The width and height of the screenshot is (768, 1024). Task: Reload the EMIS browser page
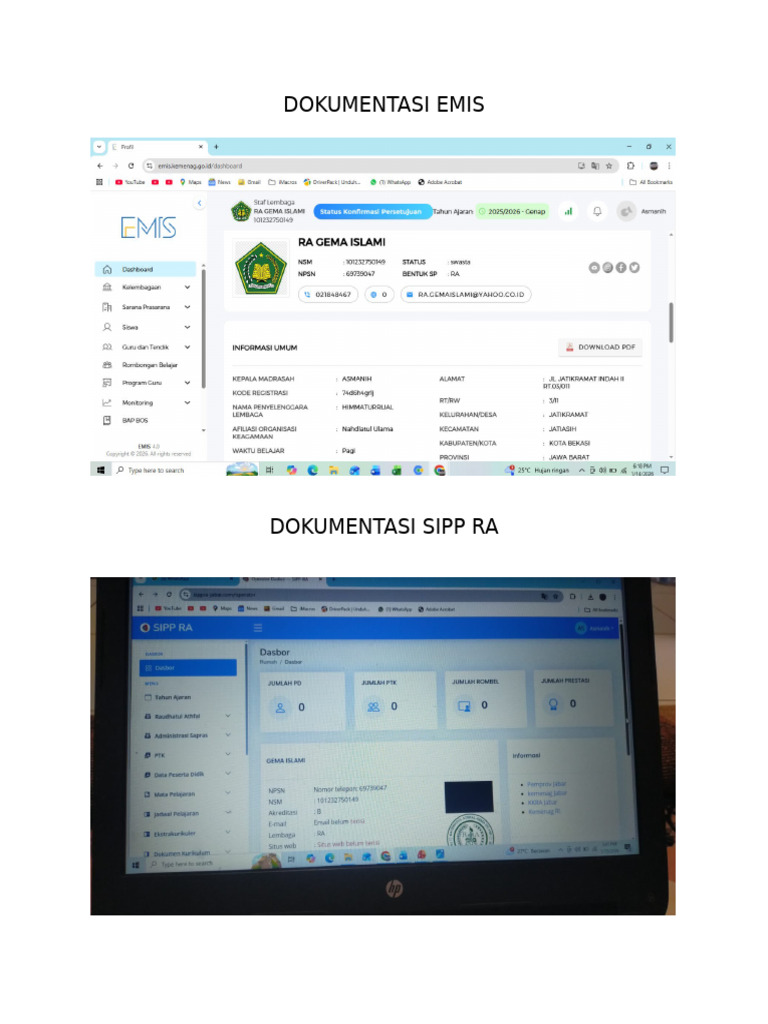point(131,166)
